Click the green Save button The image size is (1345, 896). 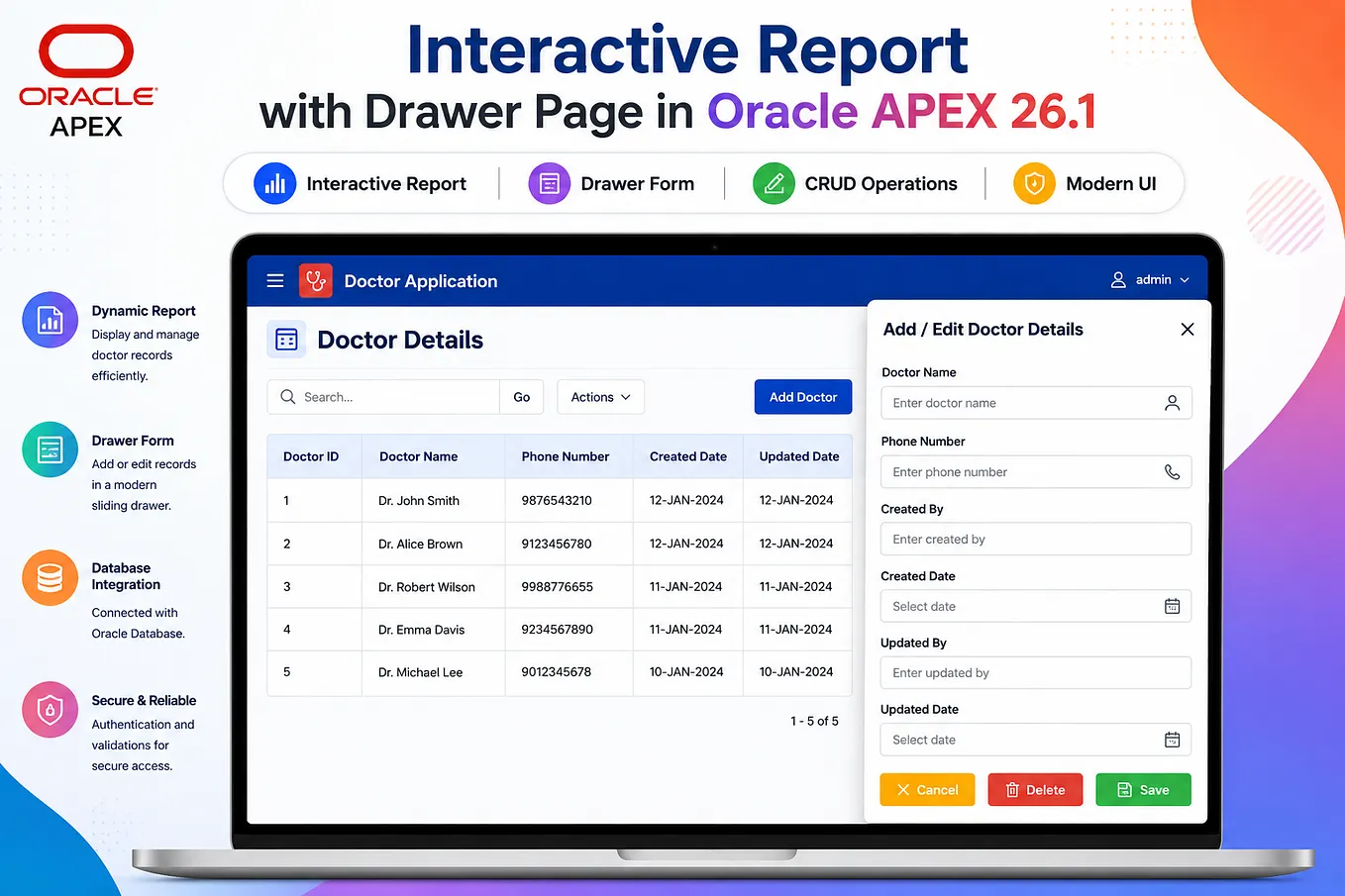tap(1143, 790)
